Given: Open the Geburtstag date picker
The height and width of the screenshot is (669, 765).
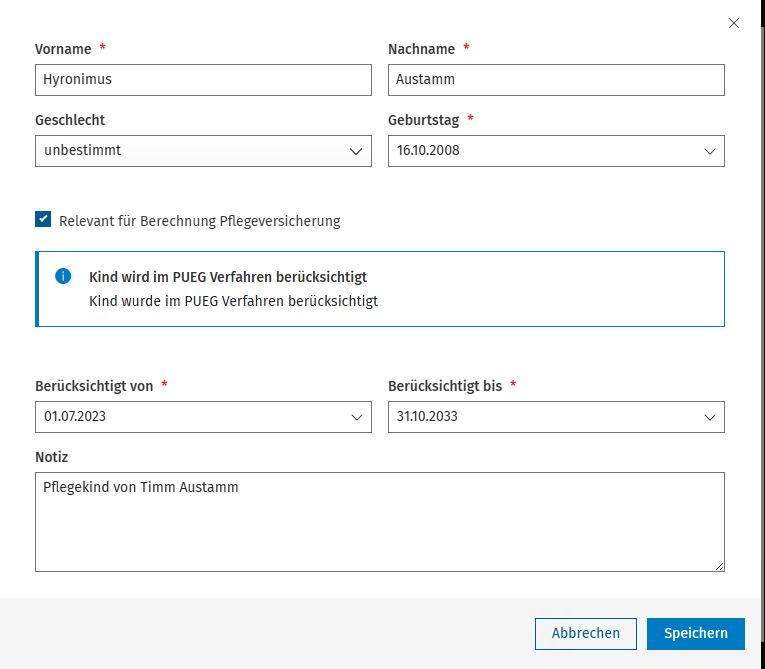Looking at the screenshot, I should coord(556,151).
